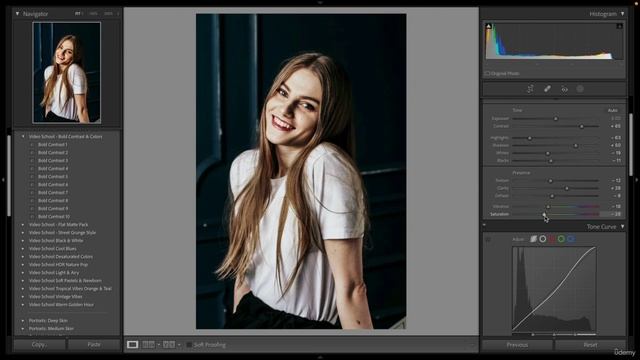Image resolution: width=640 pixels, height=360 pixels.
Task: Toggle the shadow clipping indicator in the histogram
Action: (x=489, y=26)
